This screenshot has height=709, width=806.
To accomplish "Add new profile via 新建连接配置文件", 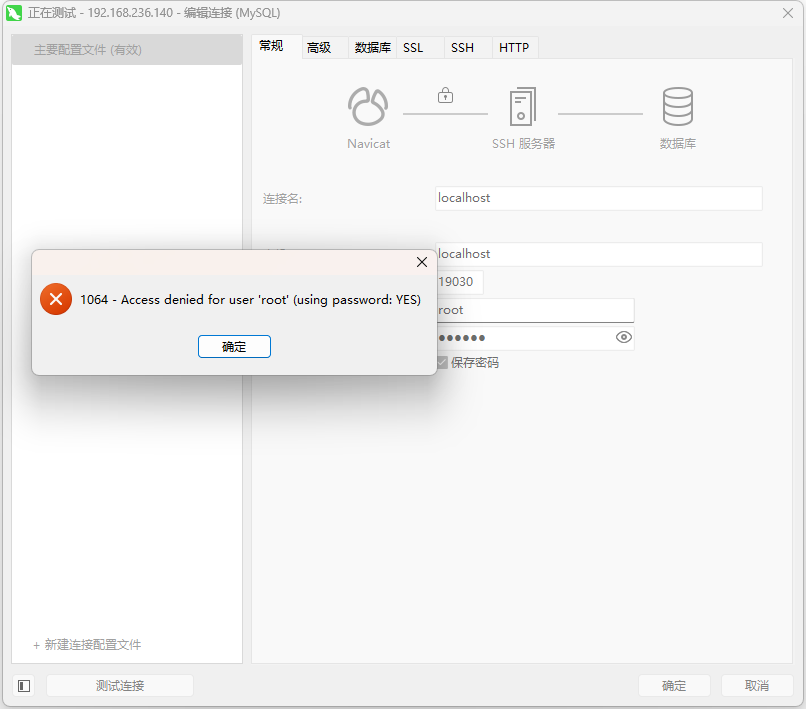I will 88,645.
